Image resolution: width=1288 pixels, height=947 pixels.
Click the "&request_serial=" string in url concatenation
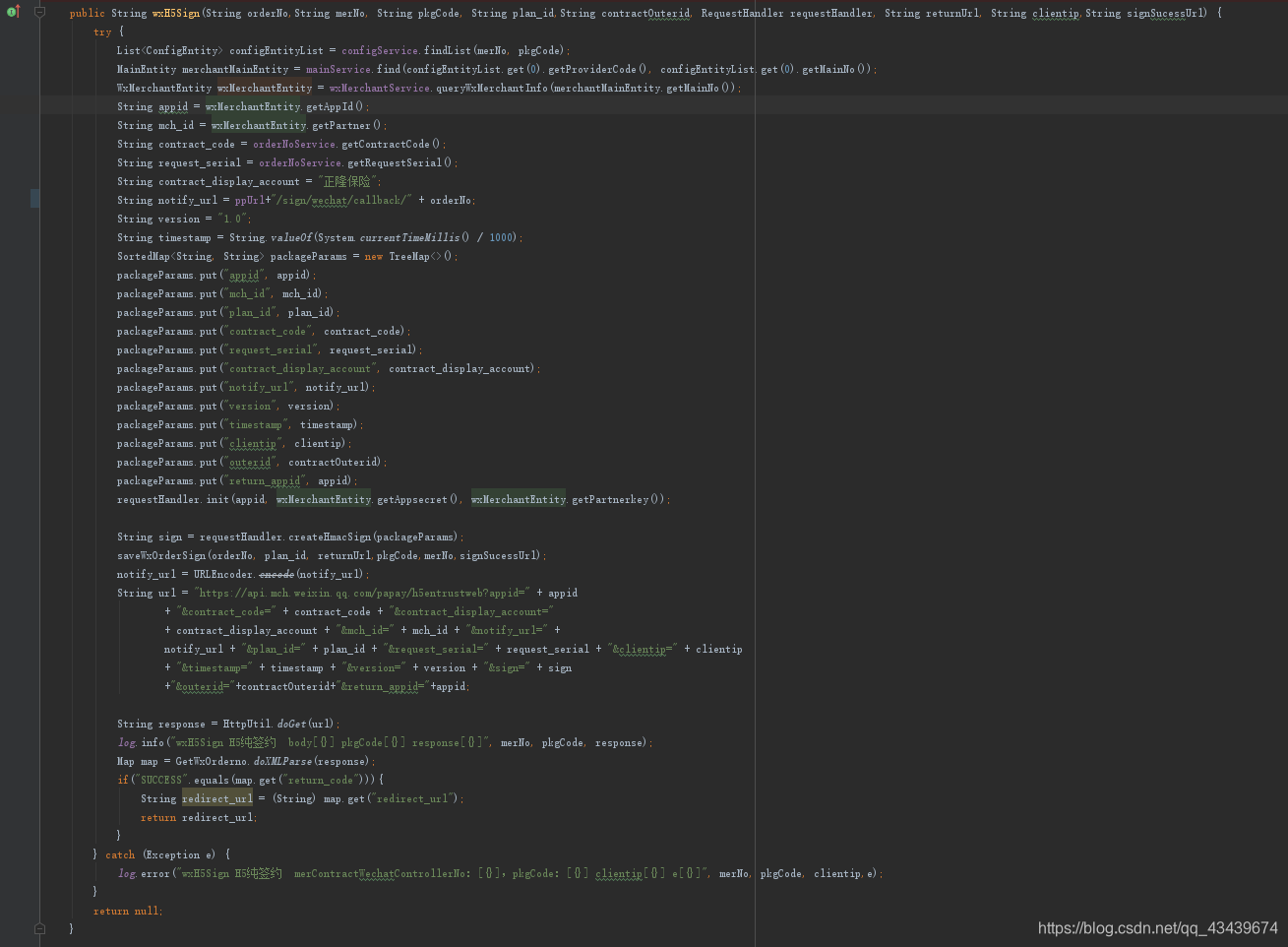click(x=436, y=649)
